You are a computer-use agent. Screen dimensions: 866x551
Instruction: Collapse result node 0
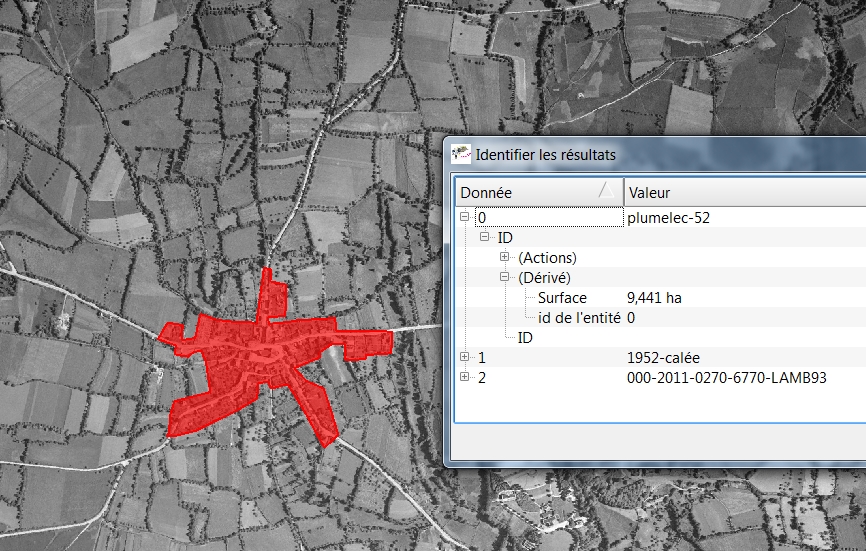(464, 217)
